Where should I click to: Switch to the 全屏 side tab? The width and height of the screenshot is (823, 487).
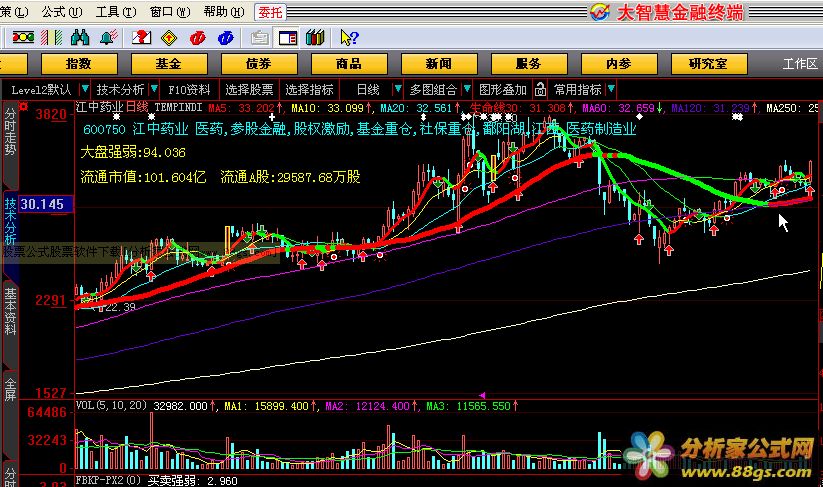[x=10, y=389]
